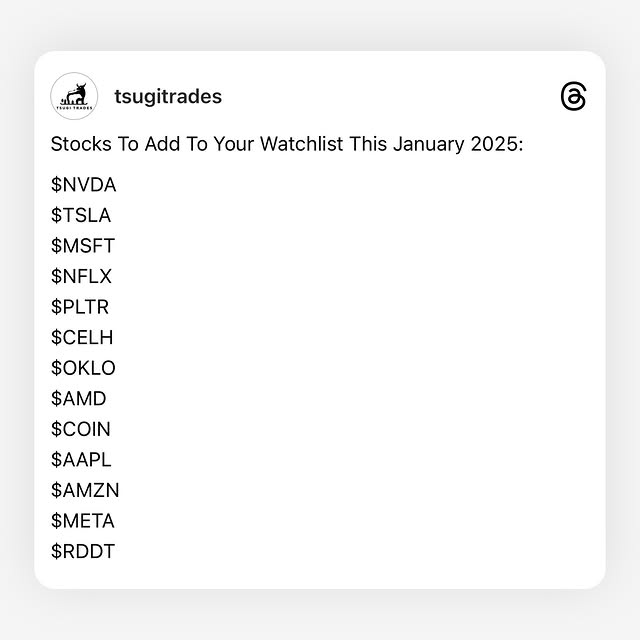Open the $TSLA ticker
The height and width of the screenshot is (640, 640).
(81, 215)
